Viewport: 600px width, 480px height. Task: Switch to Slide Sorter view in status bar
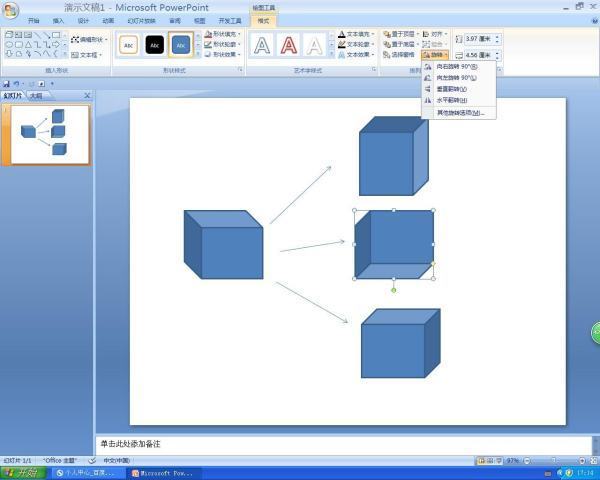pyautogui.click(x=490, y=460)
